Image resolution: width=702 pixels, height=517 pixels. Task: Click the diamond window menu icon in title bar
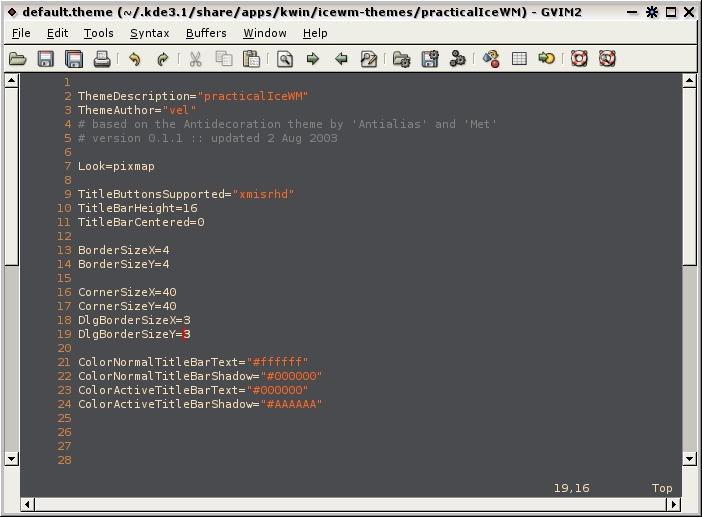[x=12, y=12]
